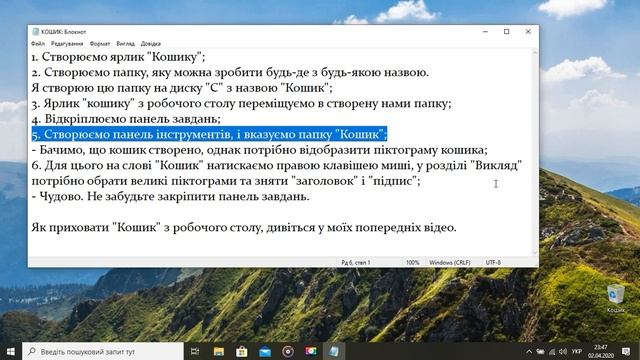Click the status bar 'Рд 6, ствп 1'
This screenshot has width=640, height=360.
click(x=356, y=262)
